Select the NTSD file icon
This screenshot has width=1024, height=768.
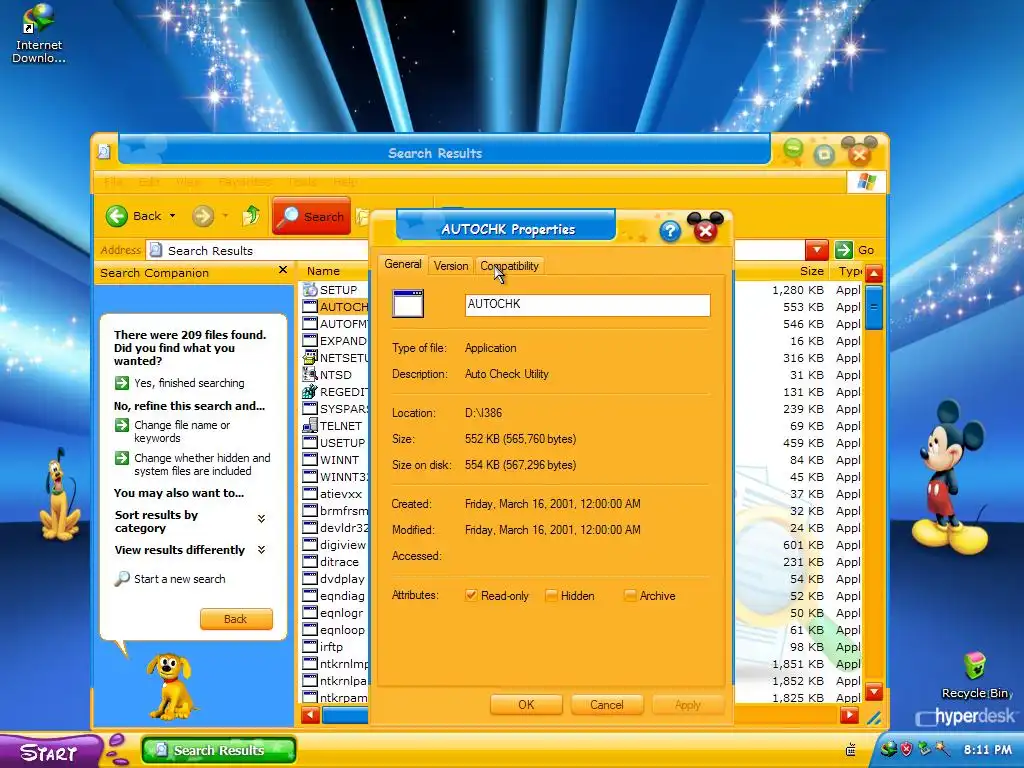[310, 375]
